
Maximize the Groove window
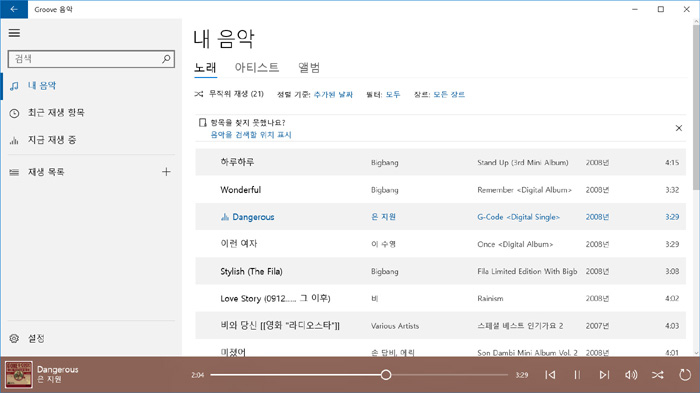click(x=661, y=9)
